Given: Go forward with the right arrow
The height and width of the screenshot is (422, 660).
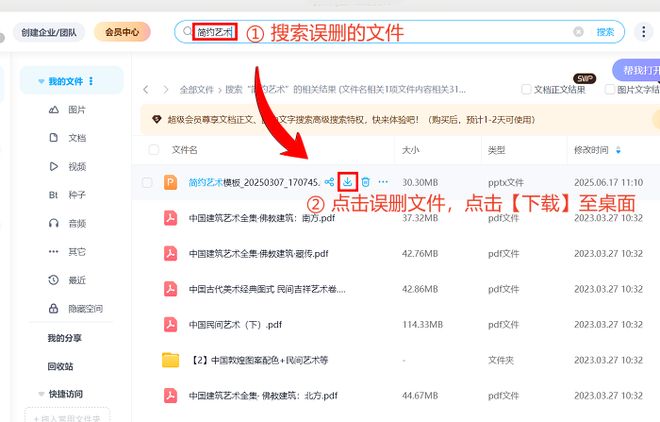Looking at the screenshot, I should click(x=166, y=90).
